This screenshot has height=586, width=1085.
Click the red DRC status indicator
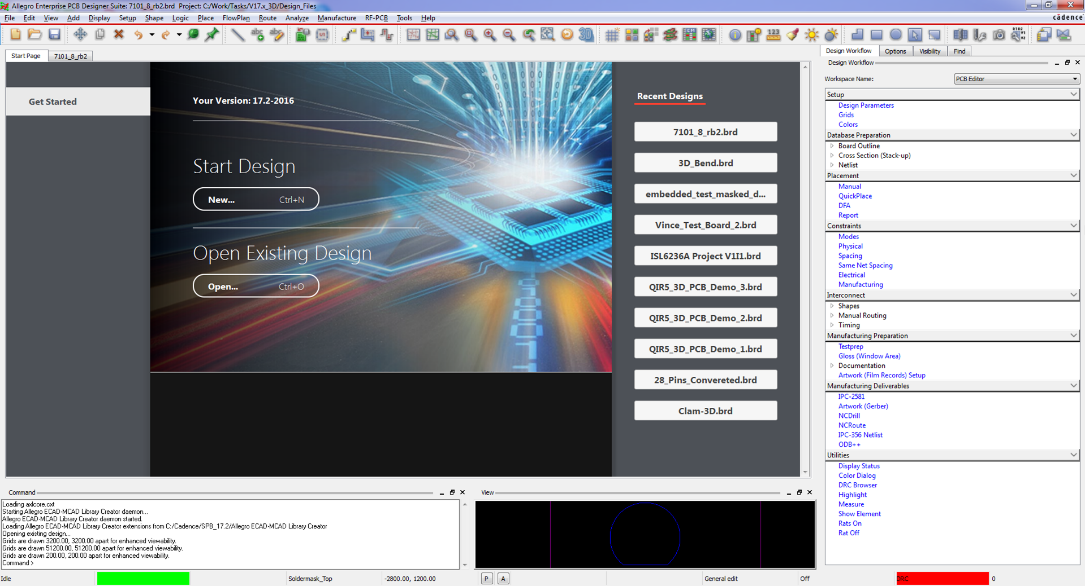click(x=942, y=578)
